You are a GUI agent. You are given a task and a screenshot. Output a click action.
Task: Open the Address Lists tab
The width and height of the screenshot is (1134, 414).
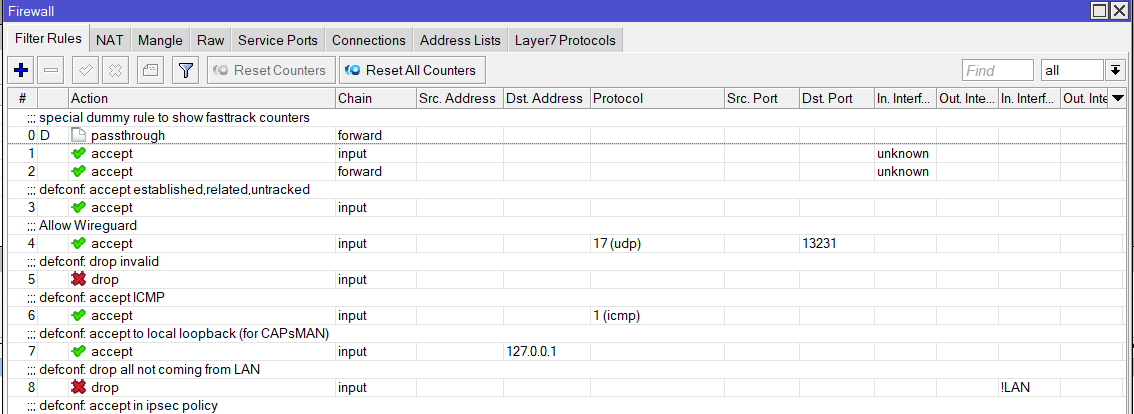coord(460,40)
